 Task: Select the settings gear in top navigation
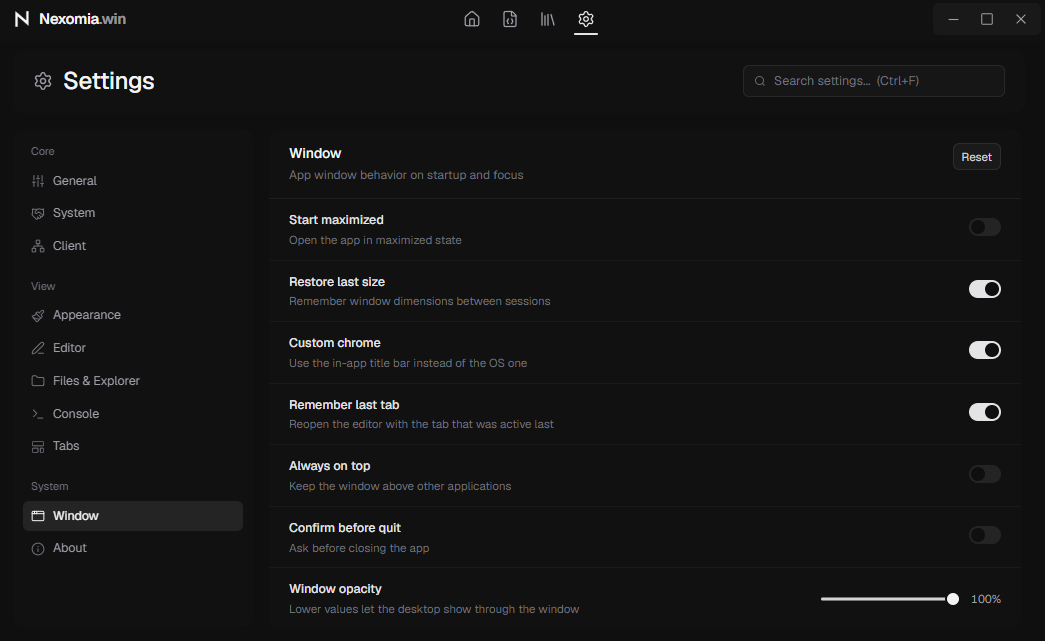pos(586,19)
